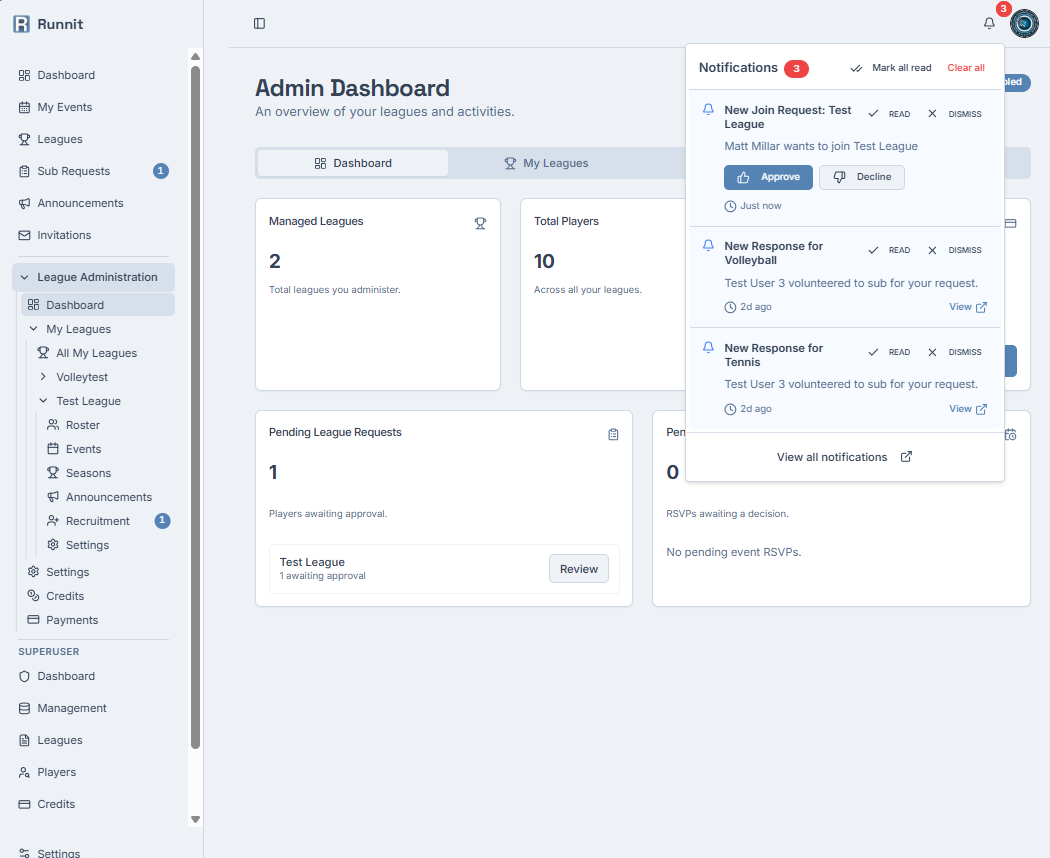Screen dimensions: 1050x858
Task: Click the trophy icon on Managed Leagues card
Action: pyautogui.click(x=481, y=223)
